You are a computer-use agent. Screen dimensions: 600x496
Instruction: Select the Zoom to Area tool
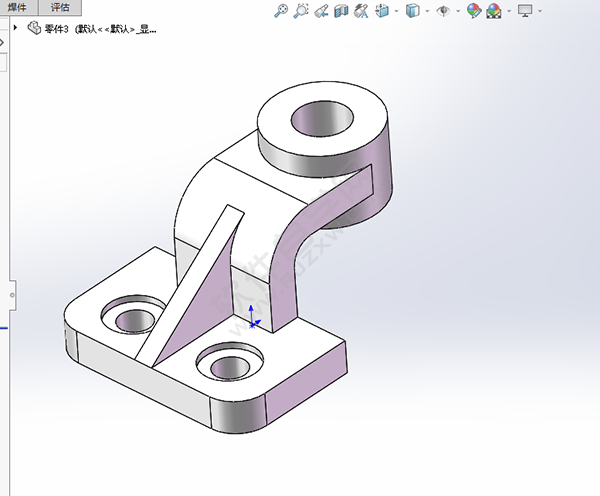click(301, 11)
